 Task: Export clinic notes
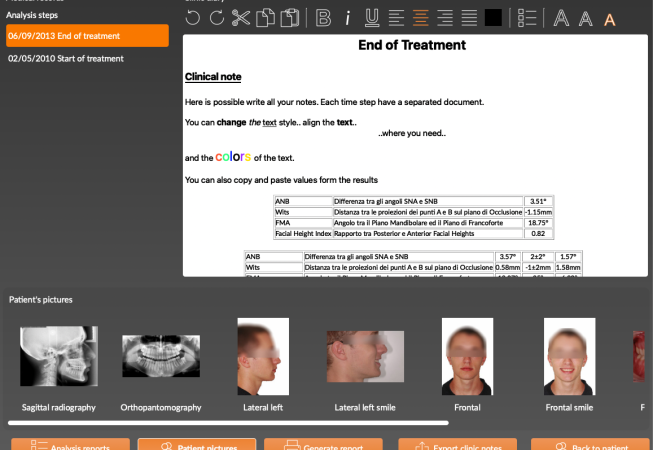(x=457, y=445)
